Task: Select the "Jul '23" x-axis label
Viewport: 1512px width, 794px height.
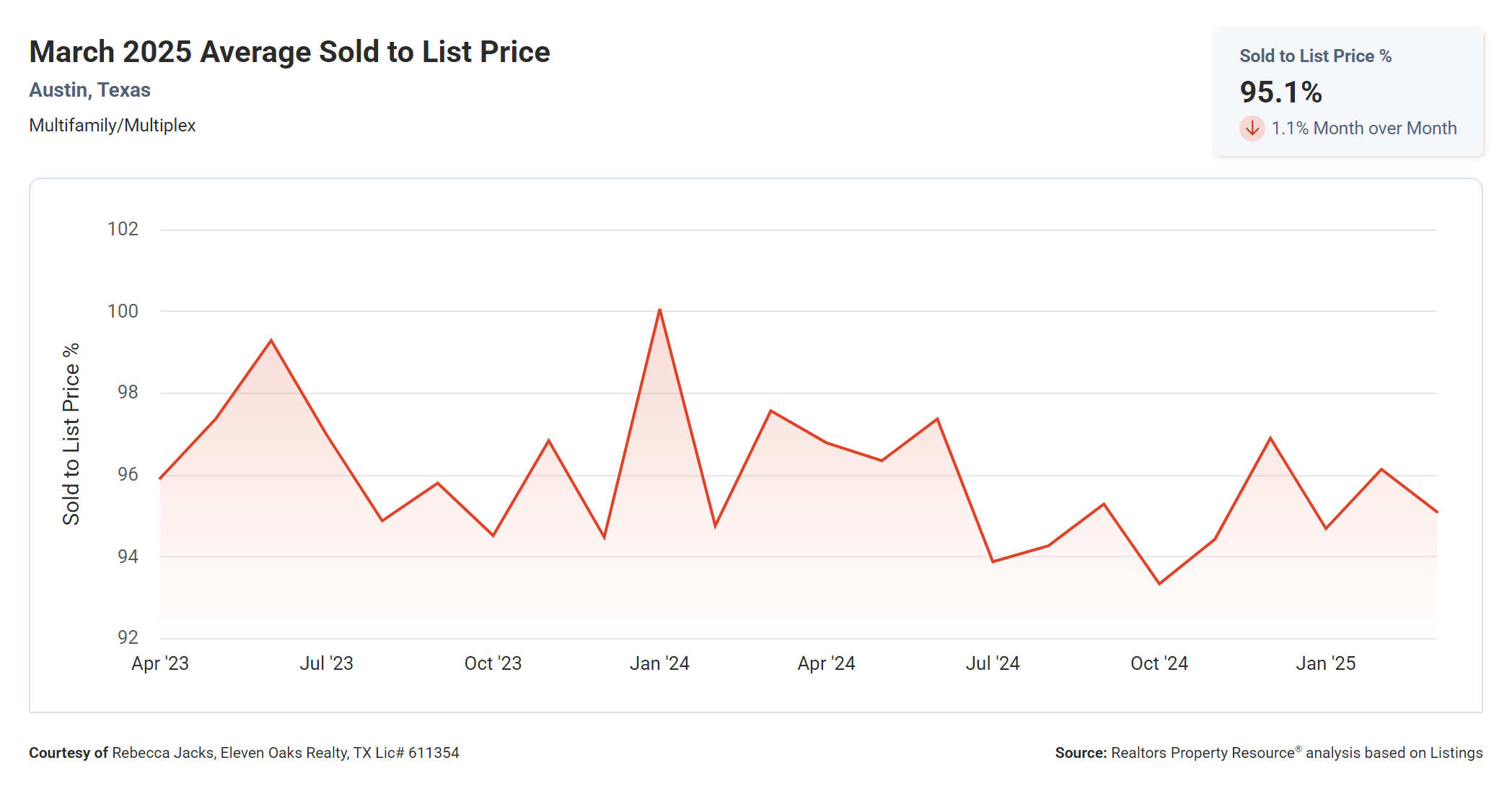Action: point(326,663)
